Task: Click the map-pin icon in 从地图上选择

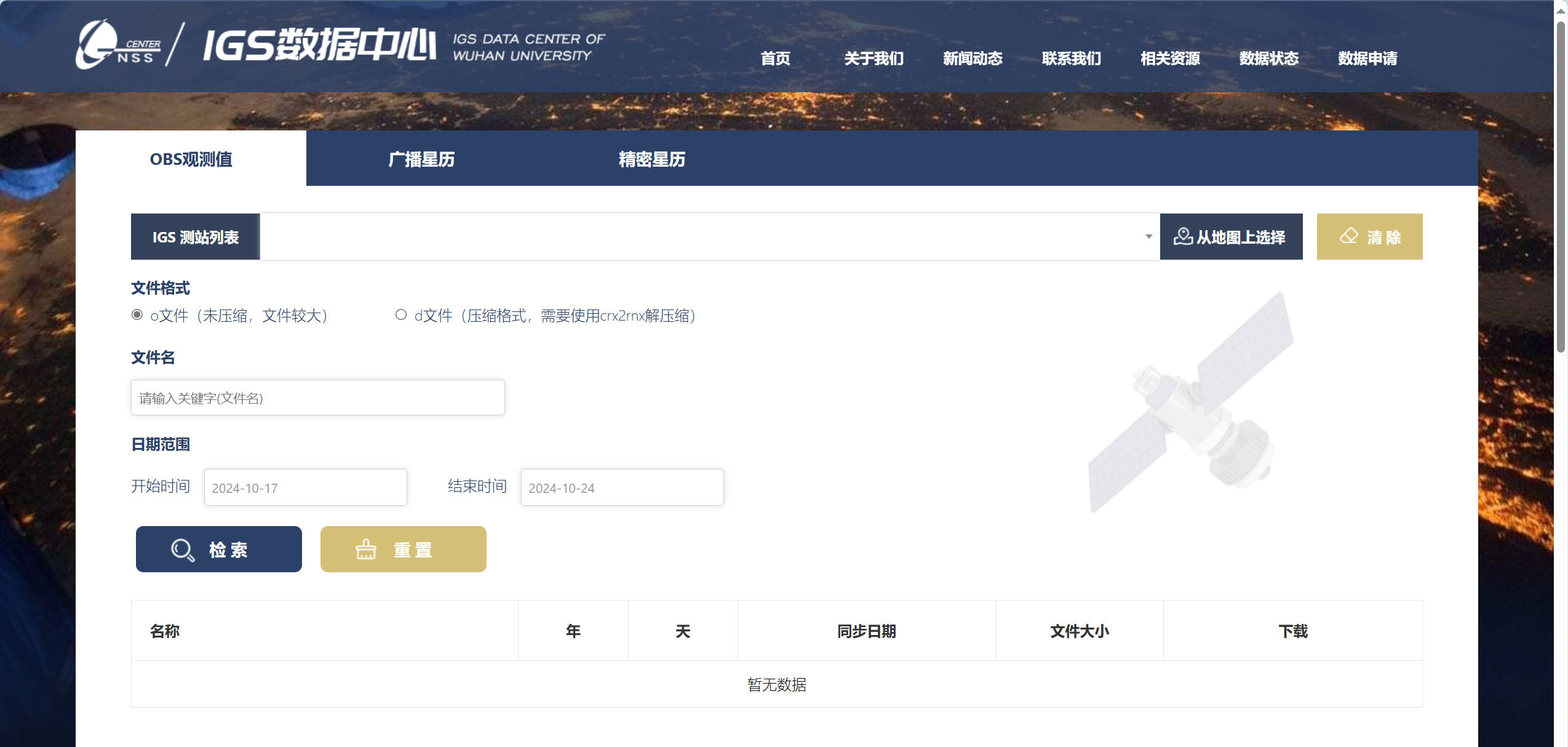Action: [x=1184, y=236]
